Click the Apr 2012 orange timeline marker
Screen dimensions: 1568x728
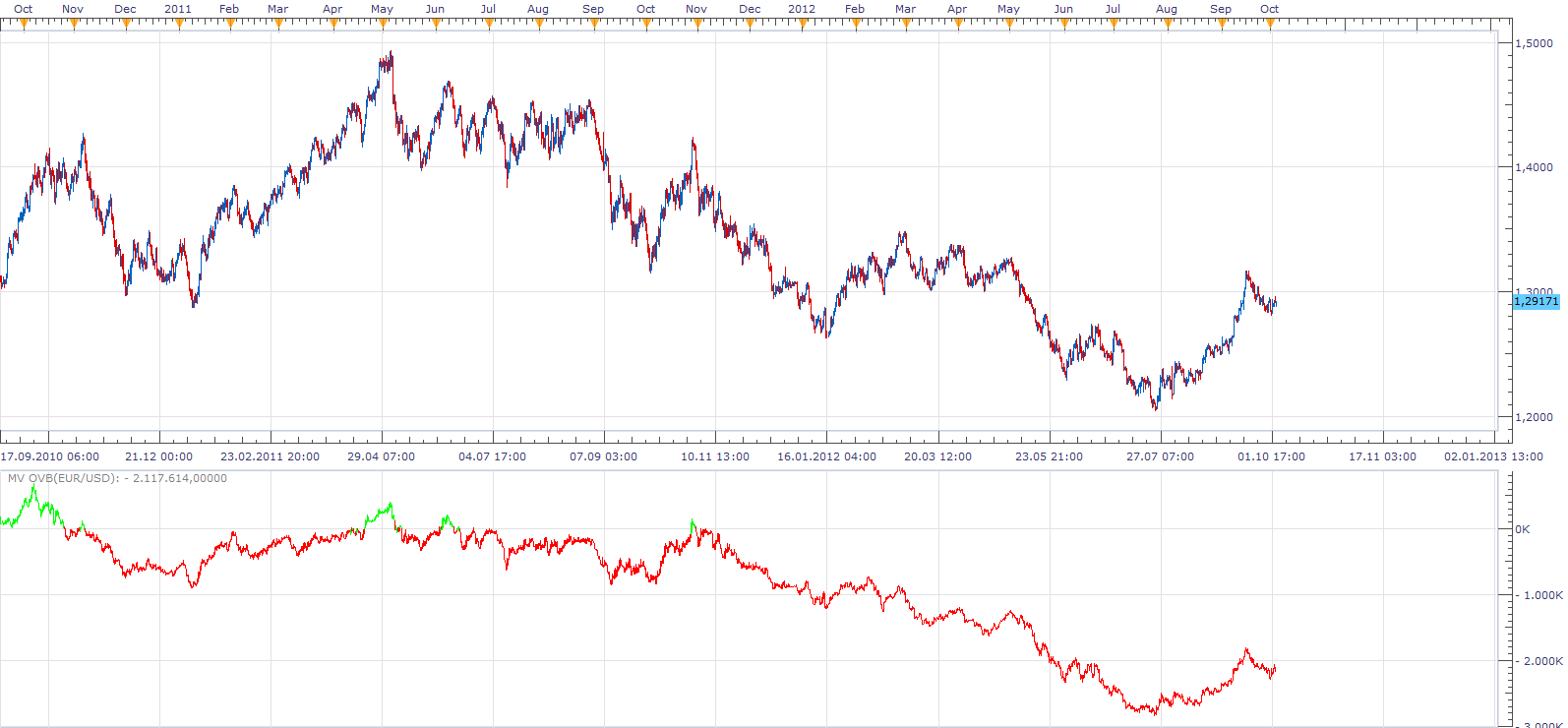[957, 25]
